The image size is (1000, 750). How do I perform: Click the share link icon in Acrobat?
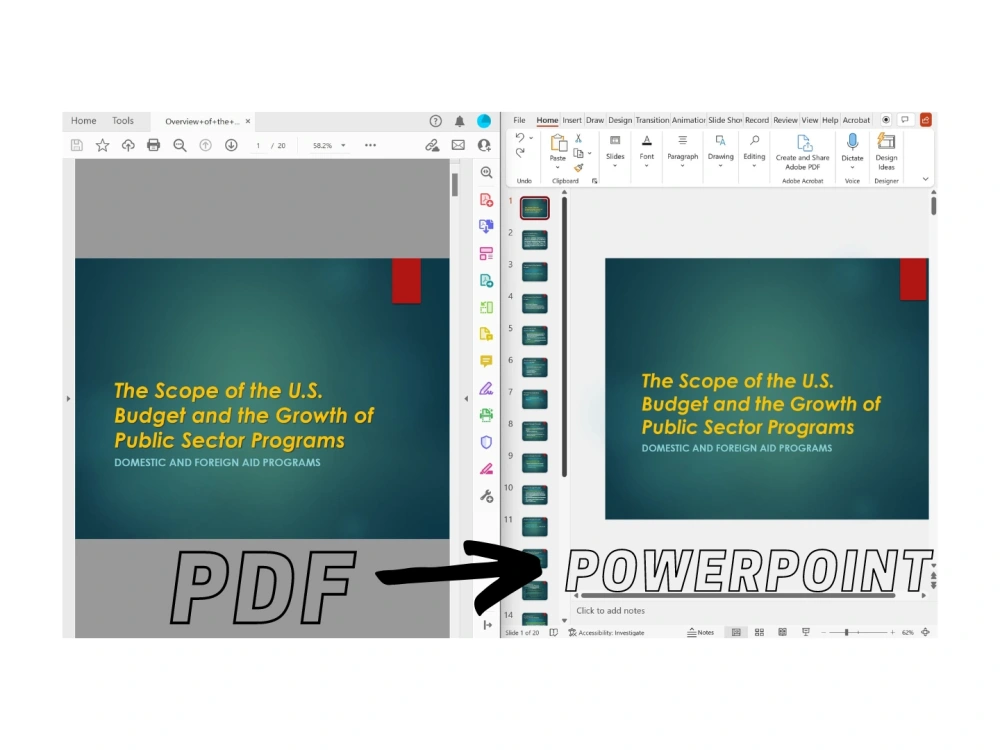pyautogui.click(x=432, y=145)
